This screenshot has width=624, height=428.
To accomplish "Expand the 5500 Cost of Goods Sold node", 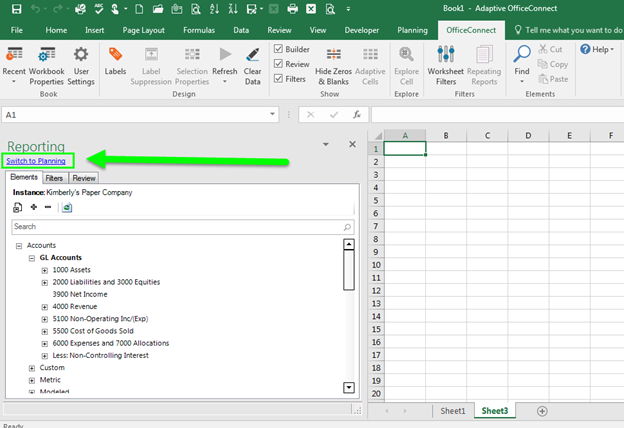I will (45, 331).
